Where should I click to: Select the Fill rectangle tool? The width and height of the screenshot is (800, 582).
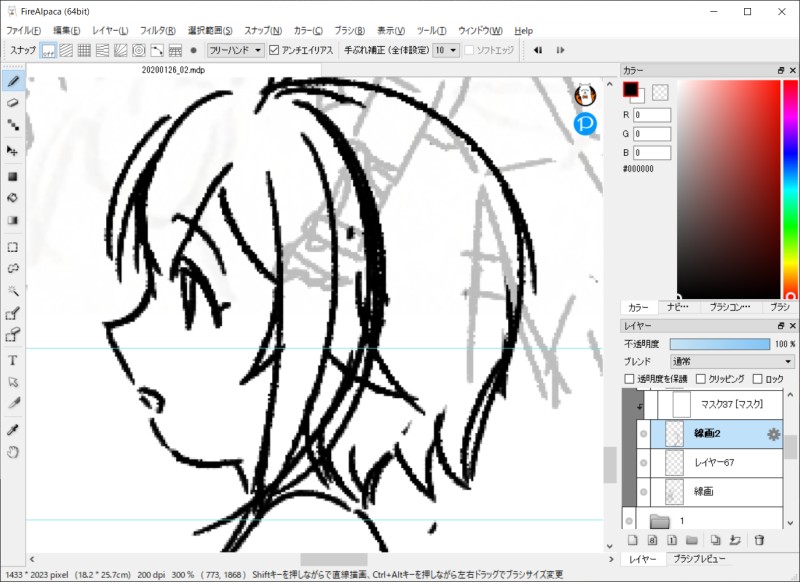point(13,176)
